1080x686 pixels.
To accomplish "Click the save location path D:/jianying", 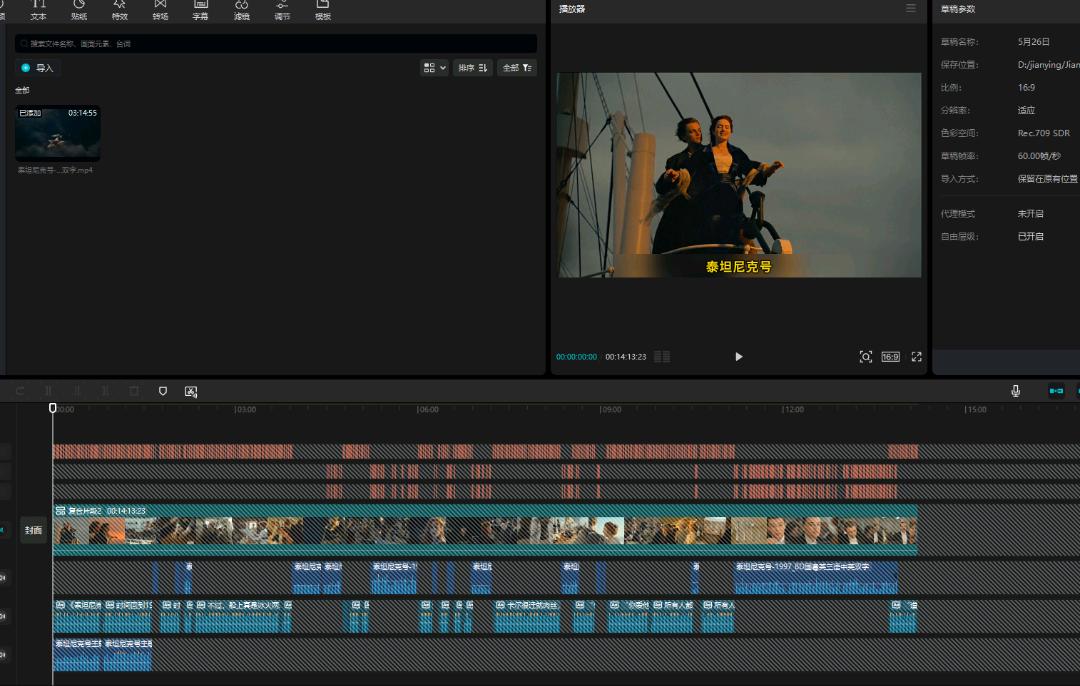I will coord(1048,65).
